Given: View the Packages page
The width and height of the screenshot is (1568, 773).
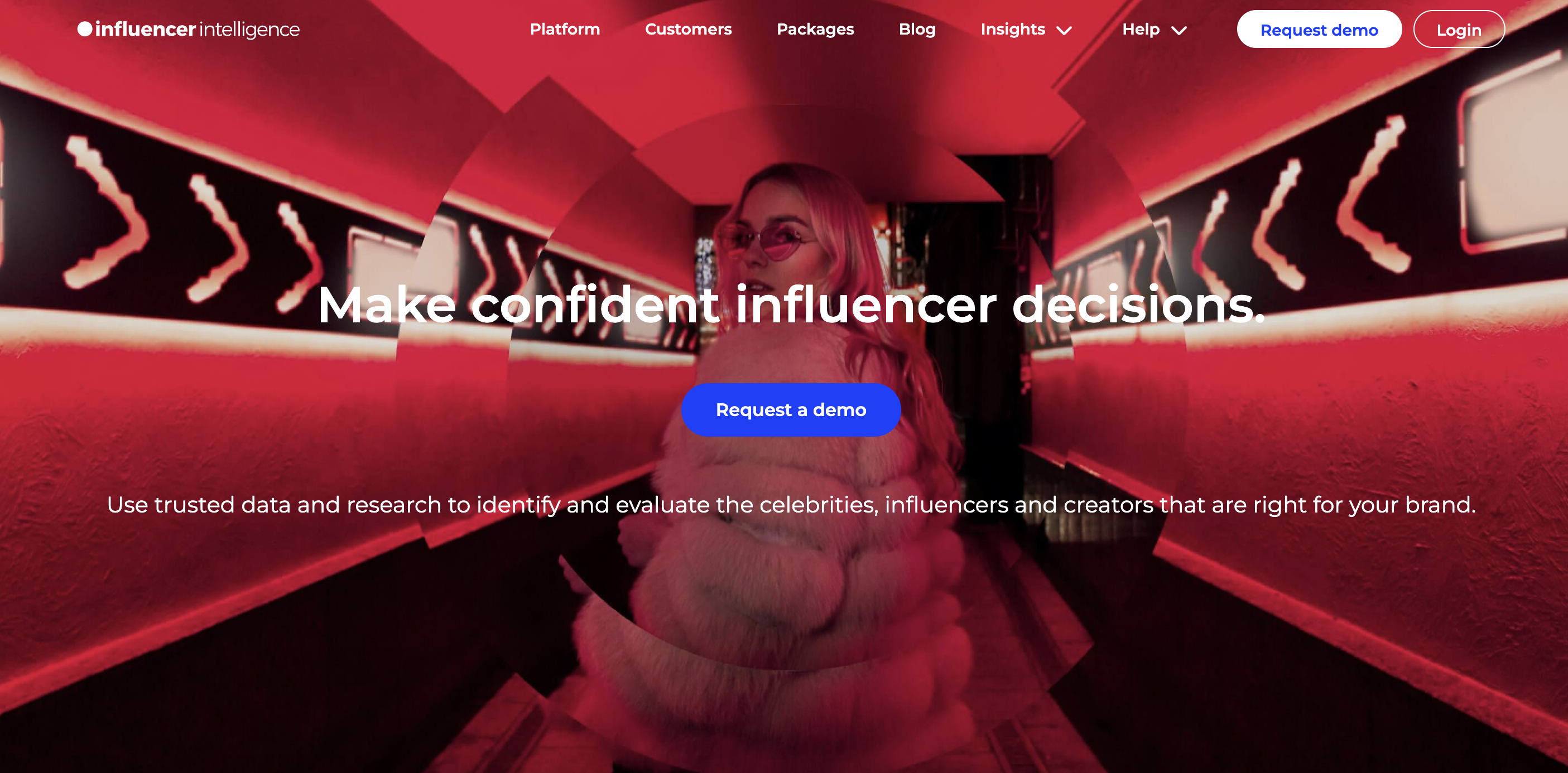Looking at the screenshot, I should tap(815, 29).
